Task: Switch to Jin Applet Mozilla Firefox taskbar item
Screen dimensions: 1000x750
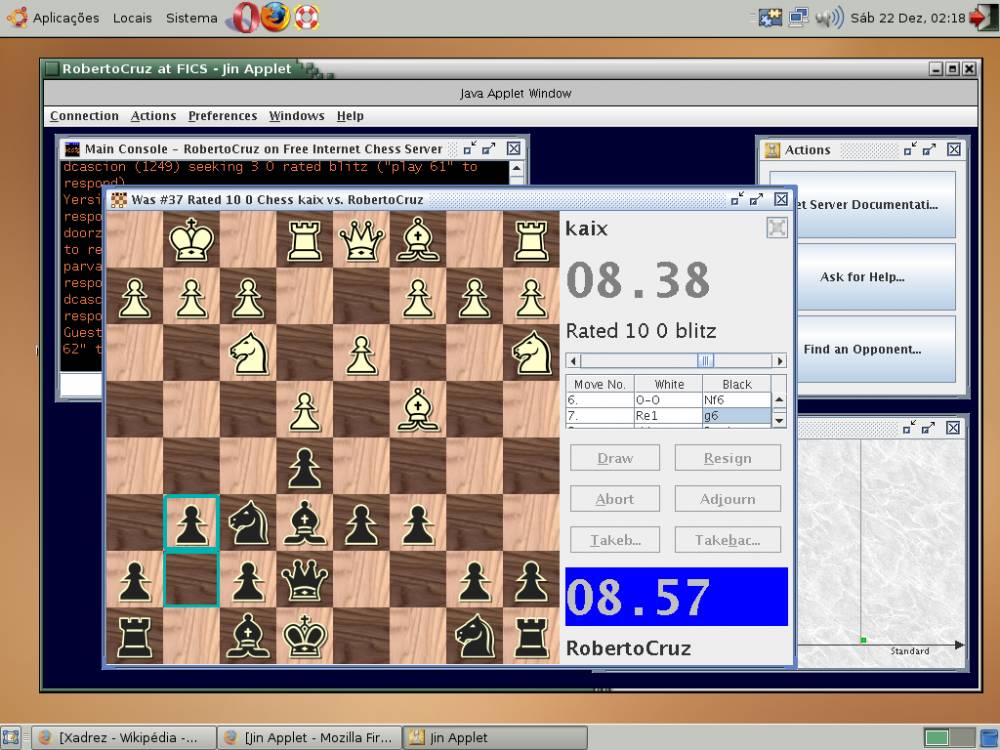Action: point(309,737)
